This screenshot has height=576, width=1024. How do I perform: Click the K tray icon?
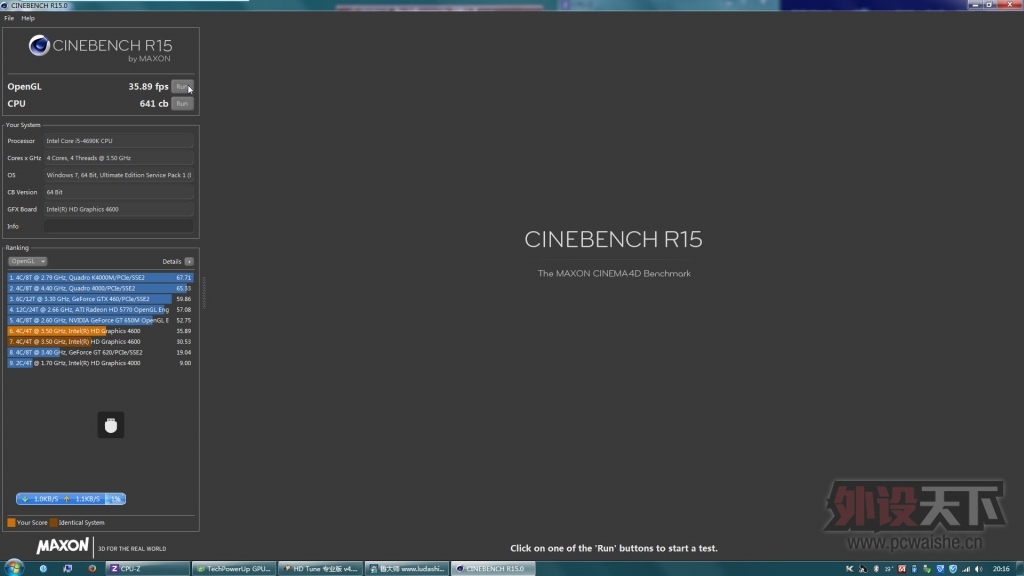850,569
